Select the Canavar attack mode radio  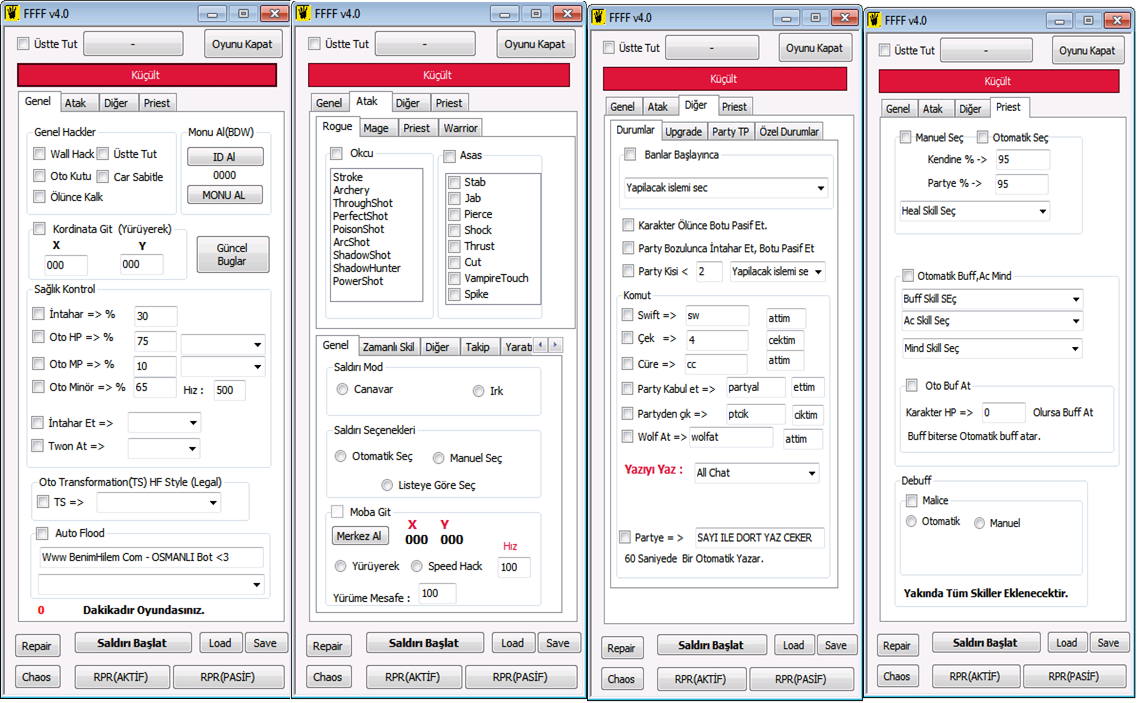point(342,390)
